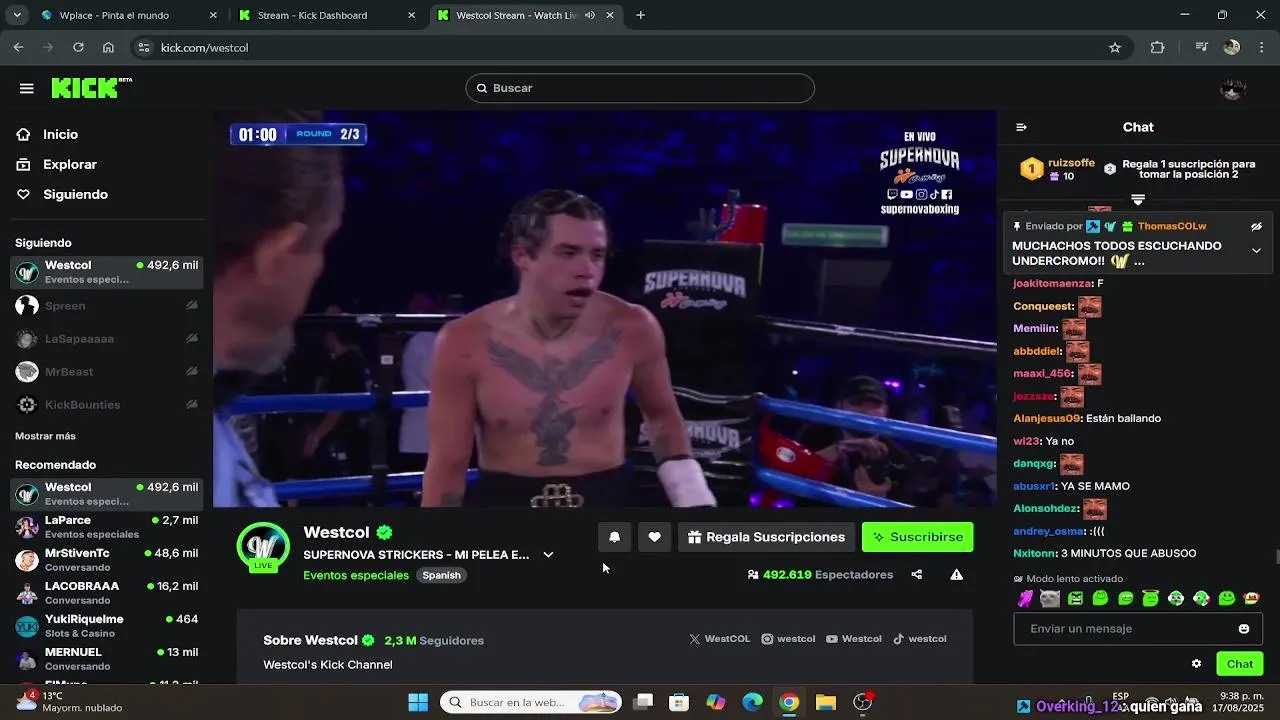Expand the gift leaderboard handle

coord(1138,199)
